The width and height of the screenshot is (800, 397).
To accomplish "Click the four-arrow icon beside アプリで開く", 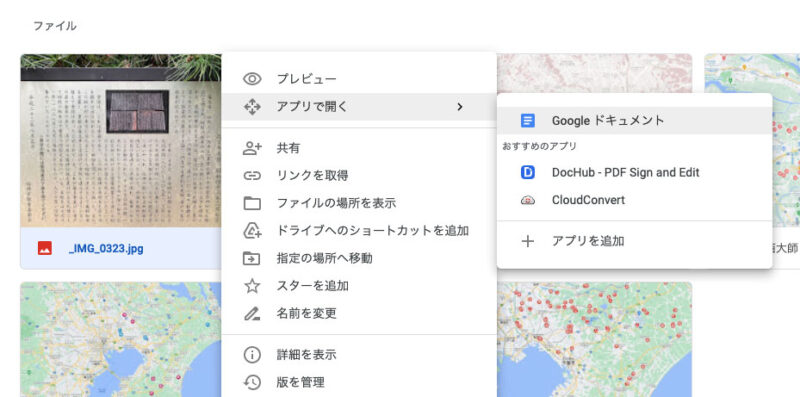I will pyautogui.click(x=252, y=107).
